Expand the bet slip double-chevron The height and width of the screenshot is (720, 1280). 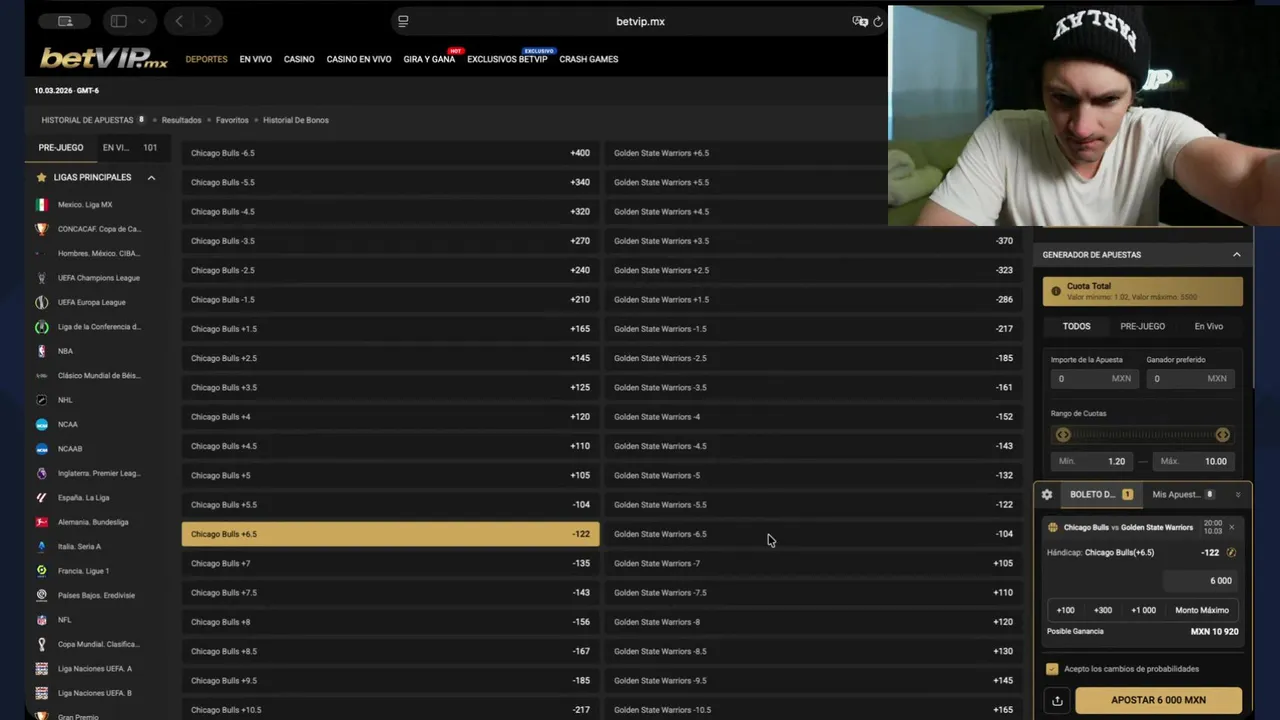[1237, 495]
